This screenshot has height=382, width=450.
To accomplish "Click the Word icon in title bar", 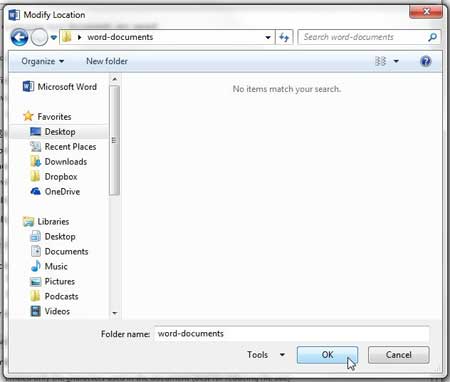I will click(x=14, y=15).
